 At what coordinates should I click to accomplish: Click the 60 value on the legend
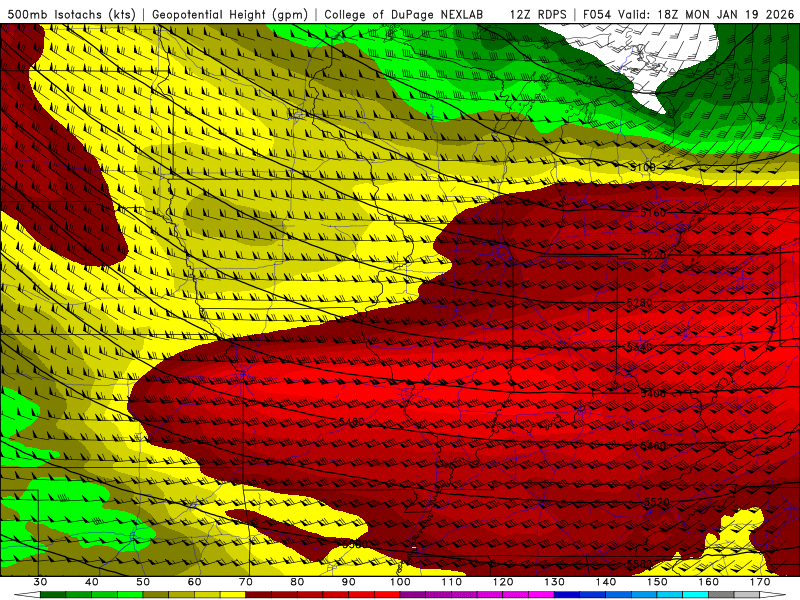(x=194, y=582)
